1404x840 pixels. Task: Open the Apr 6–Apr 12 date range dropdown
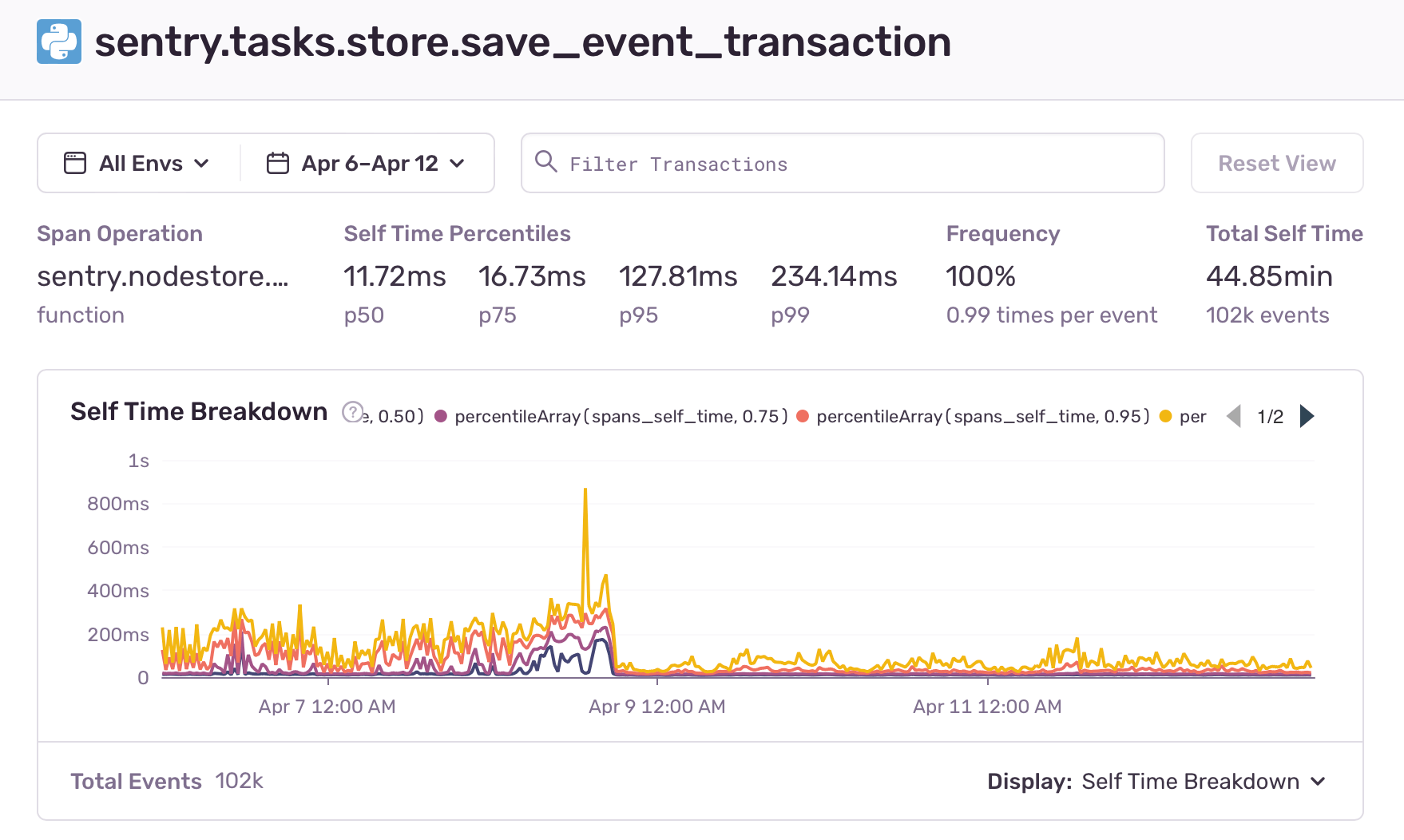click(x=366, y=163)
